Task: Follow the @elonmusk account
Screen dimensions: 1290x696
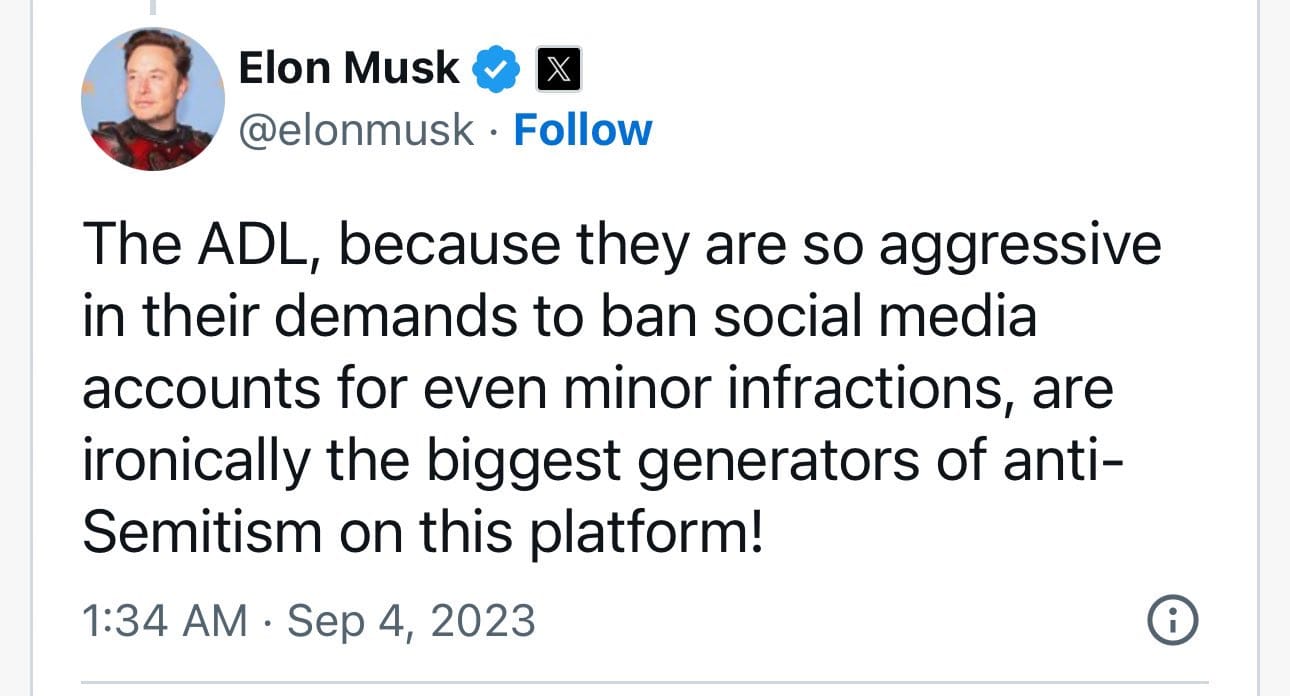Action: [582, 131]
